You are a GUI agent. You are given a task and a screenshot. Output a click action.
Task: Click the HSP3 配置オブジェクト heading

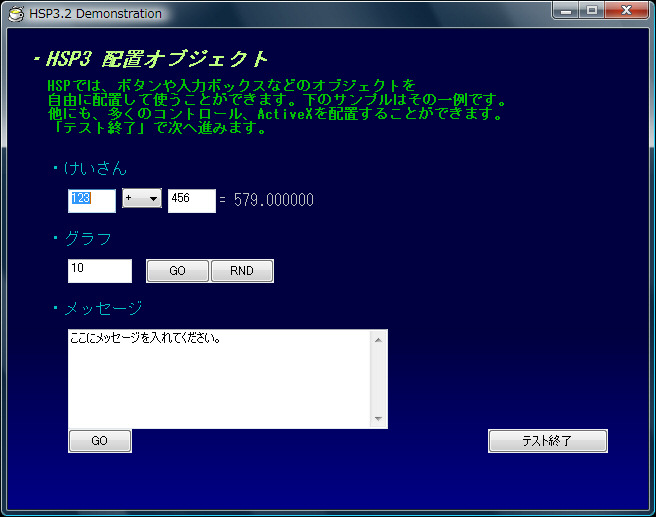pyautogui.click(x=157, y=59)
